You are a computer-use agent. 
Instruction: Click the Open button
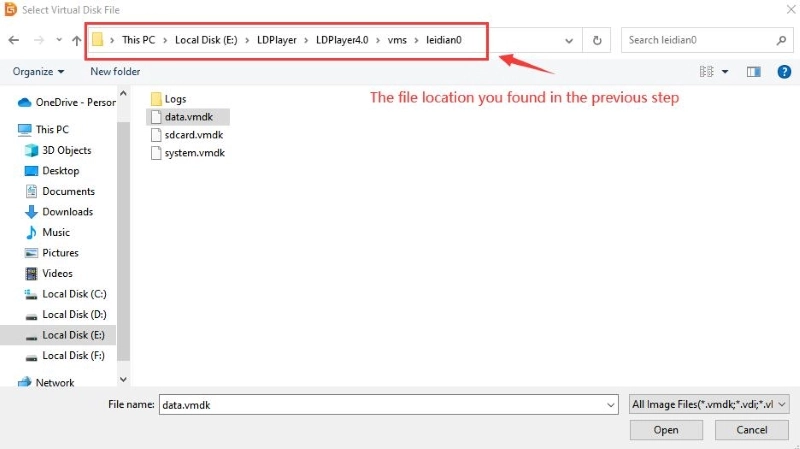[666, 430]
